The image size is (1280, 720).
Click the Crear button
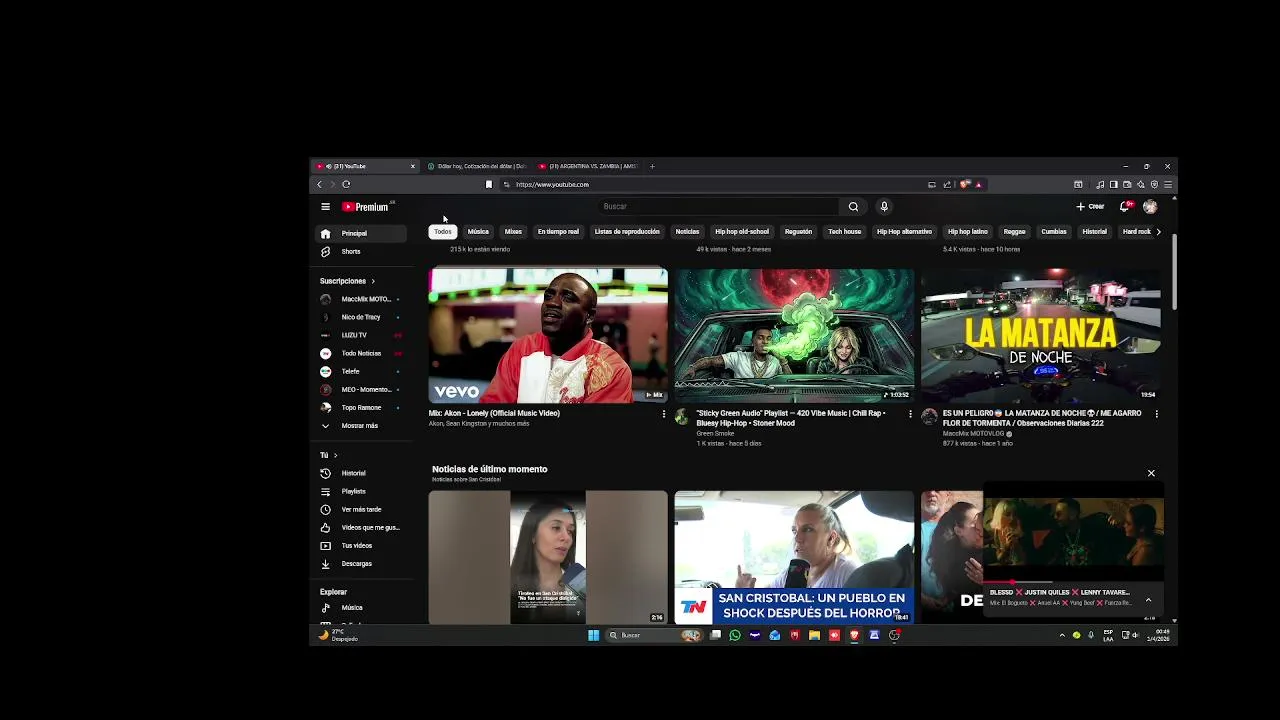[1090, 207]
